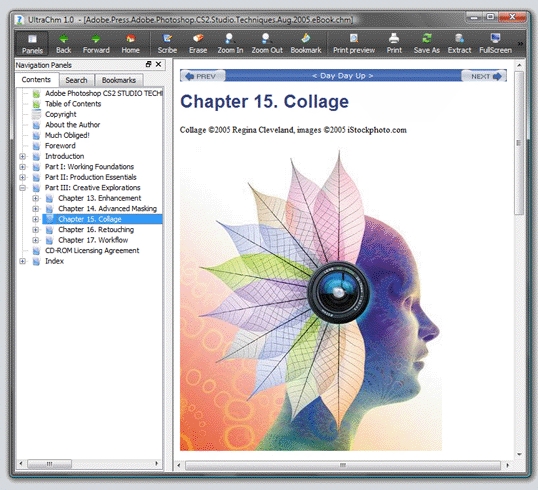Screen dimensions: 538x490
Task: Select Chapter 13. Enhancement entry
Action: click(100, 198)
